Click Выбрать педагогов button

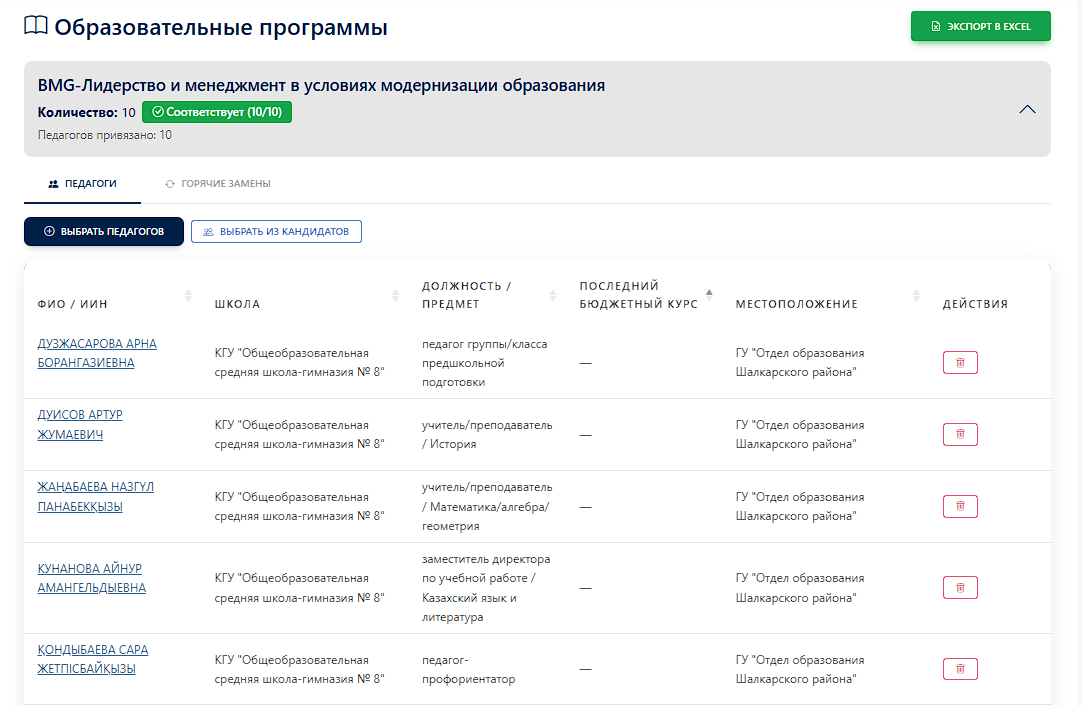pos(104,231)
